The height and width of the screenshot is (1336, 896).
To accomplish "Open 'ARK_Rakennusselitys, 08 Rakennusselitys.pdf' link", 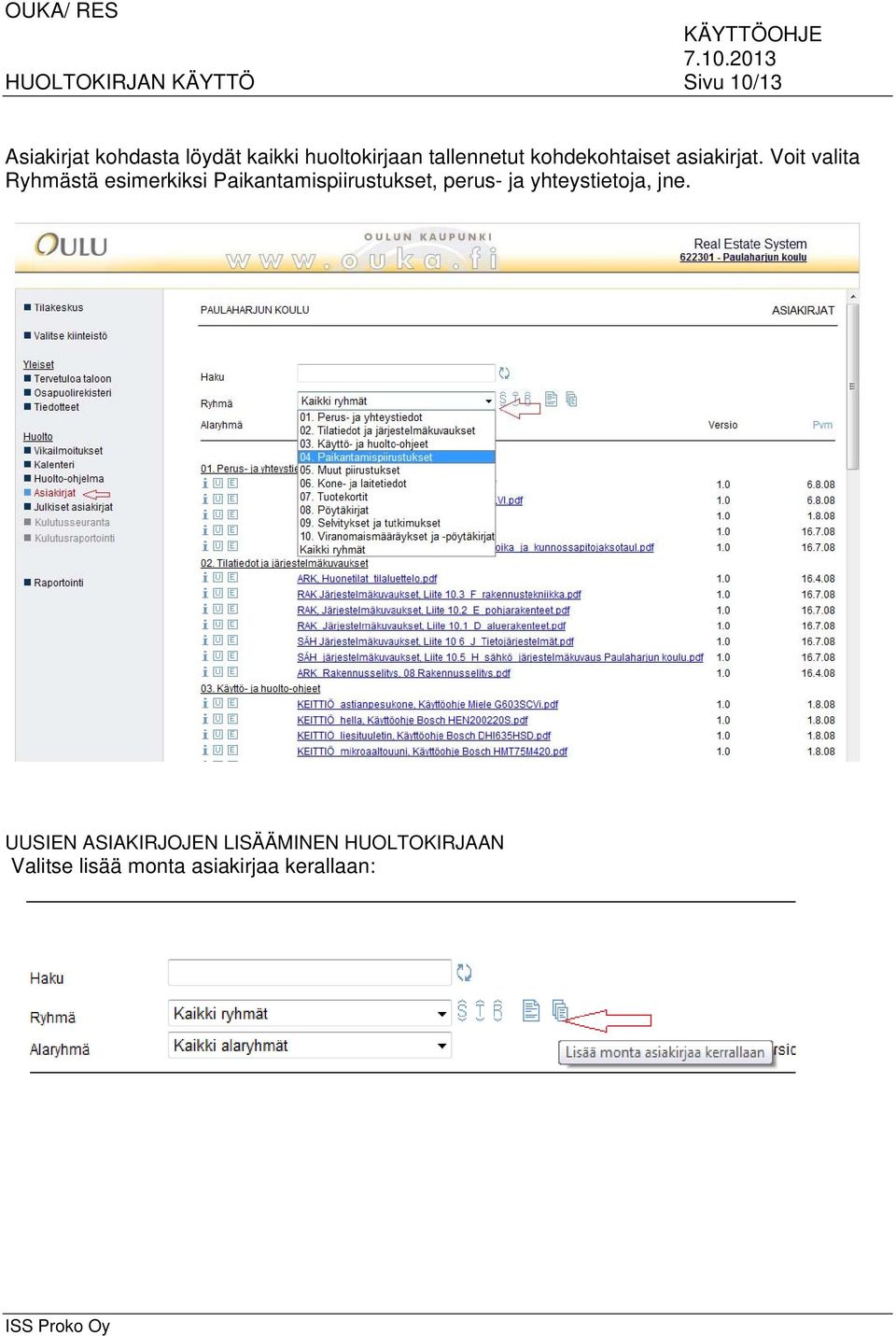I will pos(403,672).
